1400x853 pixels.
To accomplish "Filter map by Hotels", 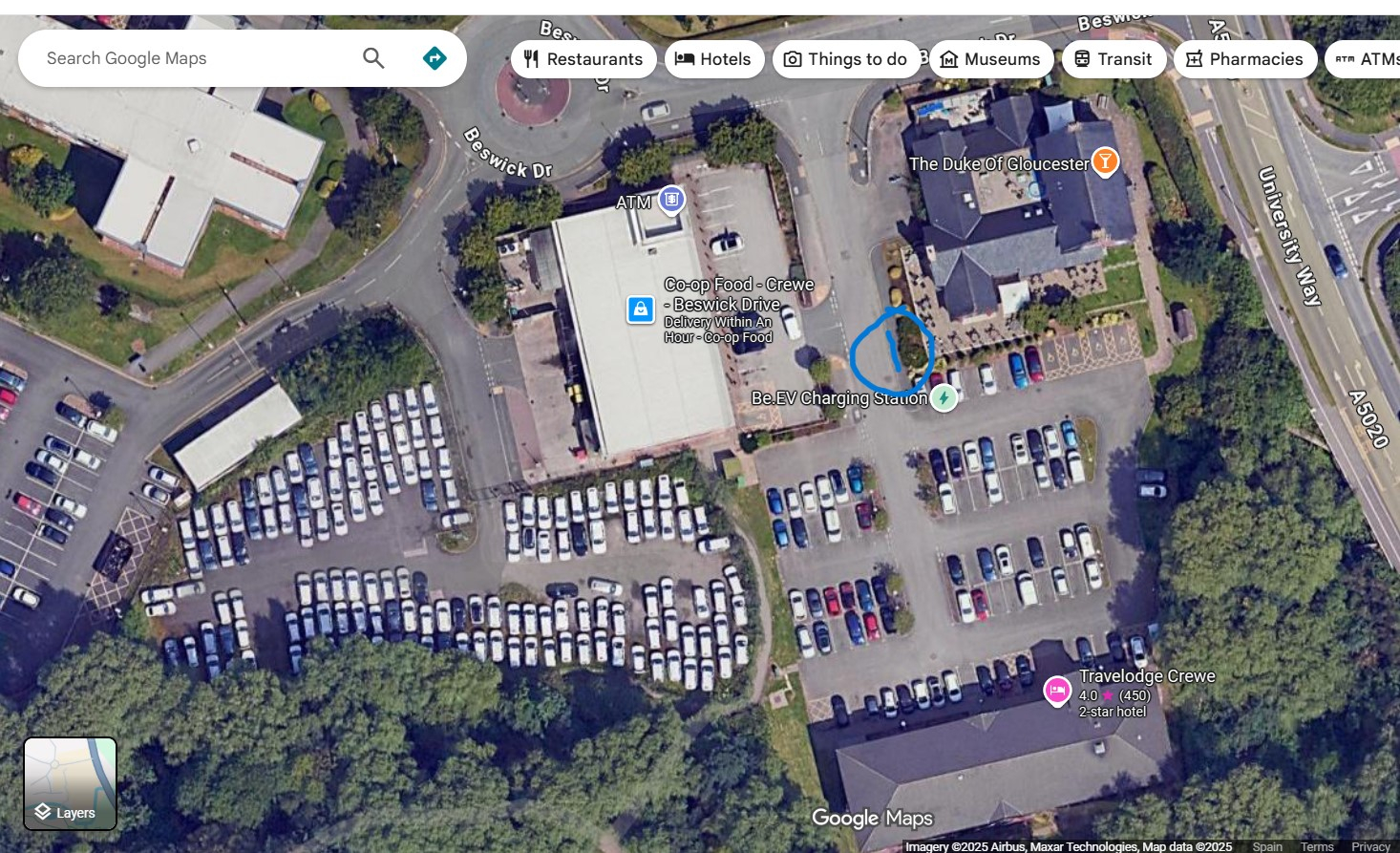I will point(714,59).
